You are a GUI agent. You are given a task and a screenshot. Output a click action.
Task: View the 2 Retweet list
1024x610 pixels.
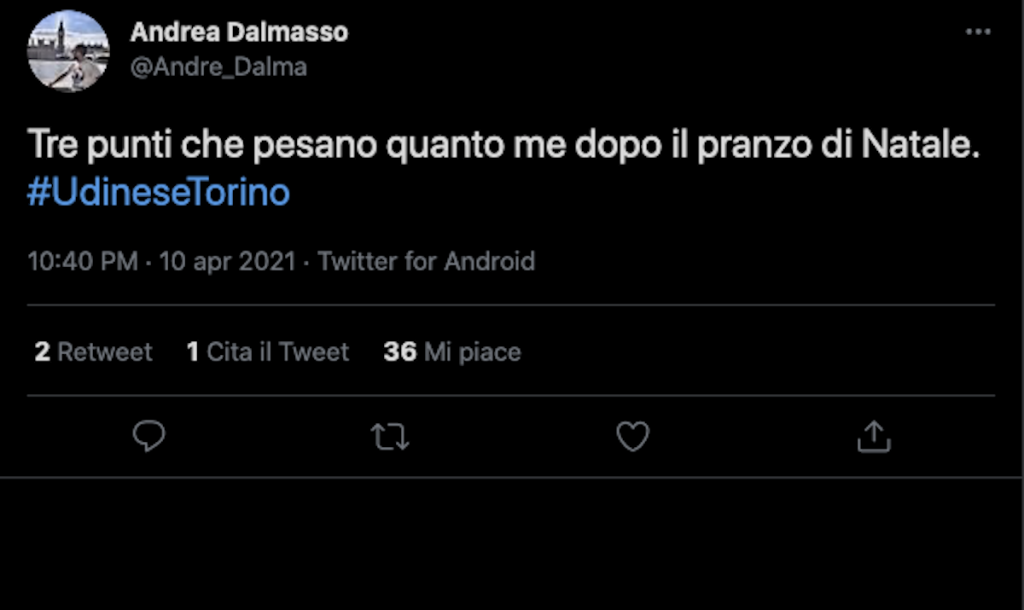(93, 352)
